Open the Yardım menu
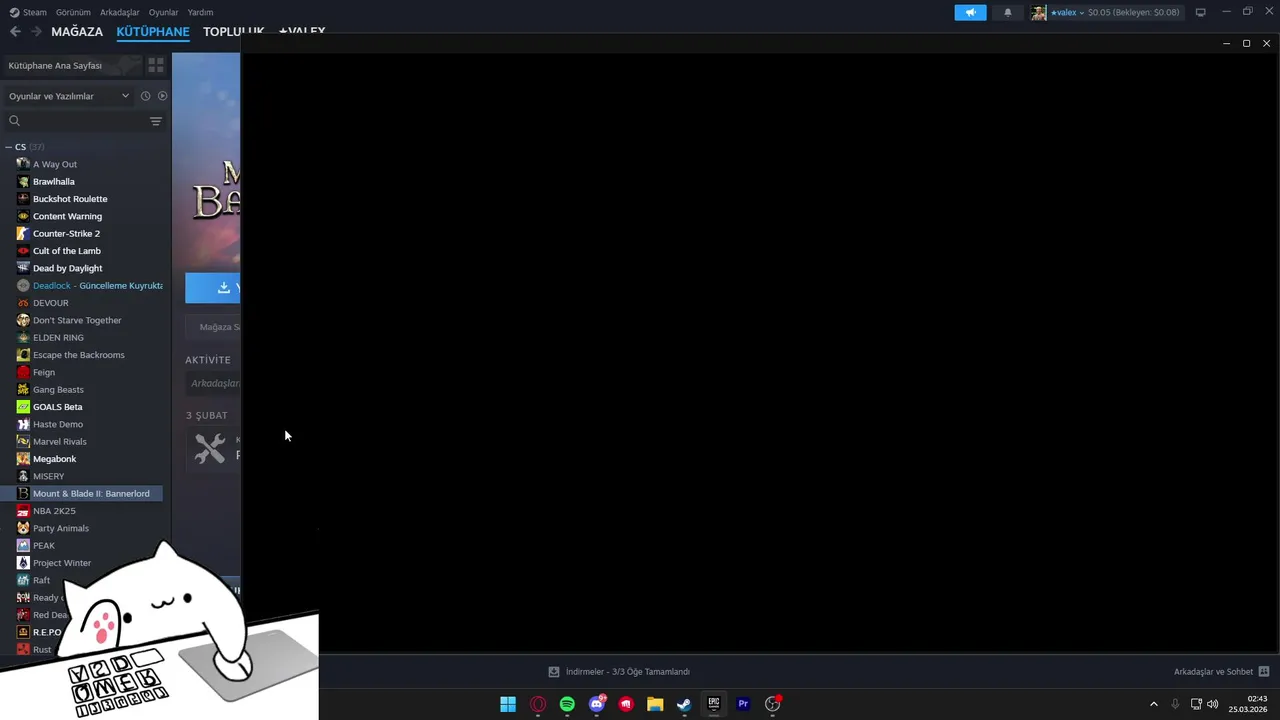Viewport: 1280px width, 720px height. pyautogui.click(x=200, y=12)
